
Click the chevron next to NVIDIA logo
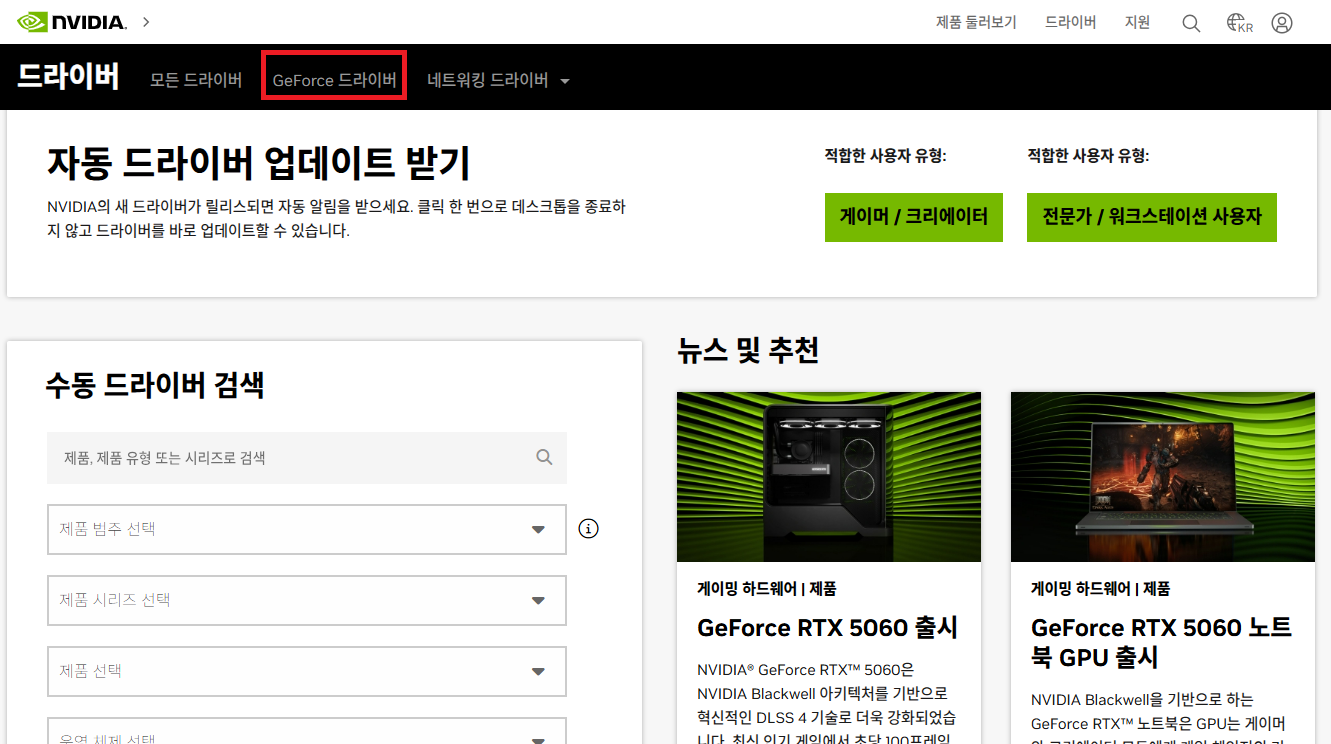[x=146, y=21]
